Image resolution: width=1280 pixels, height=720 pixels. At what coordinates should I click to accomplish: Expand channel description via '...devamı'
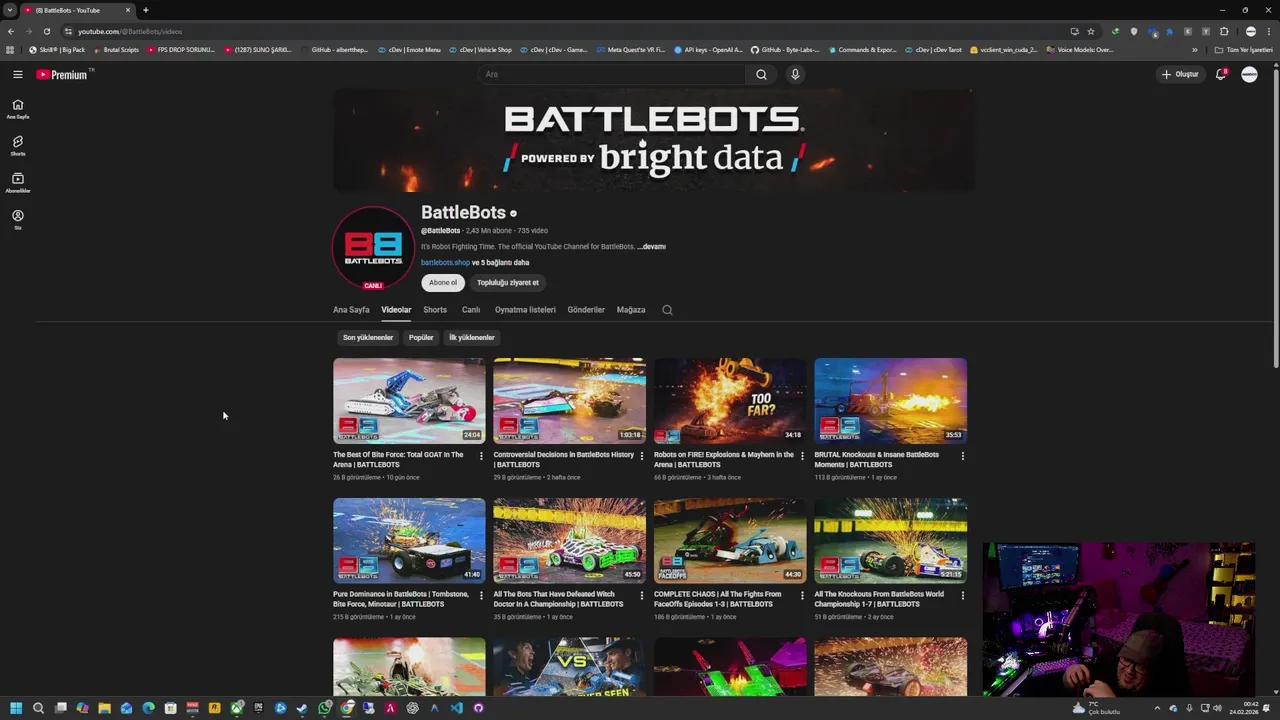point(651,247)
